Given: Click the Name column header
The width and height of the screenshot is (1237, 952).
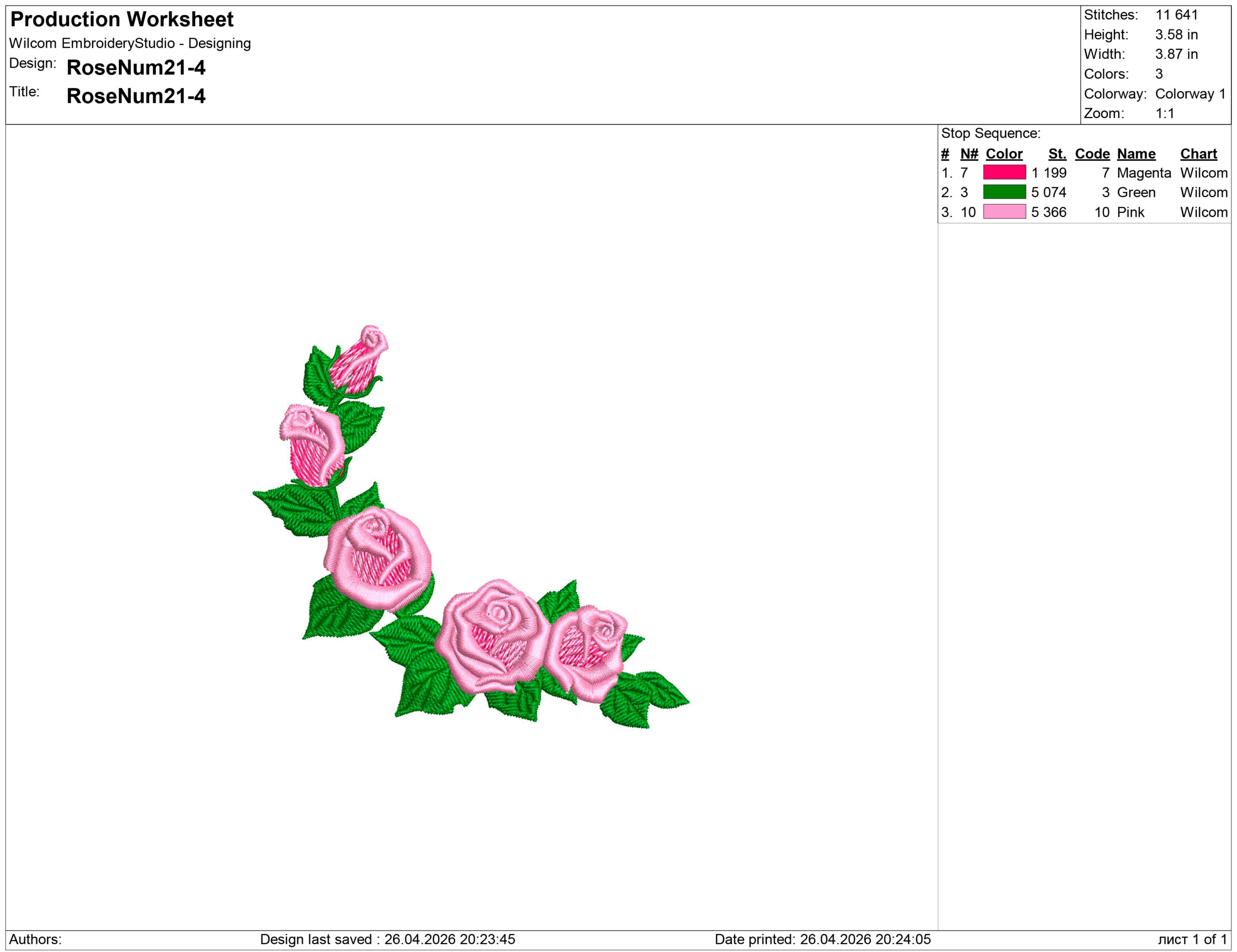Looking at the screenshot, I should (x=1136, y=154).
